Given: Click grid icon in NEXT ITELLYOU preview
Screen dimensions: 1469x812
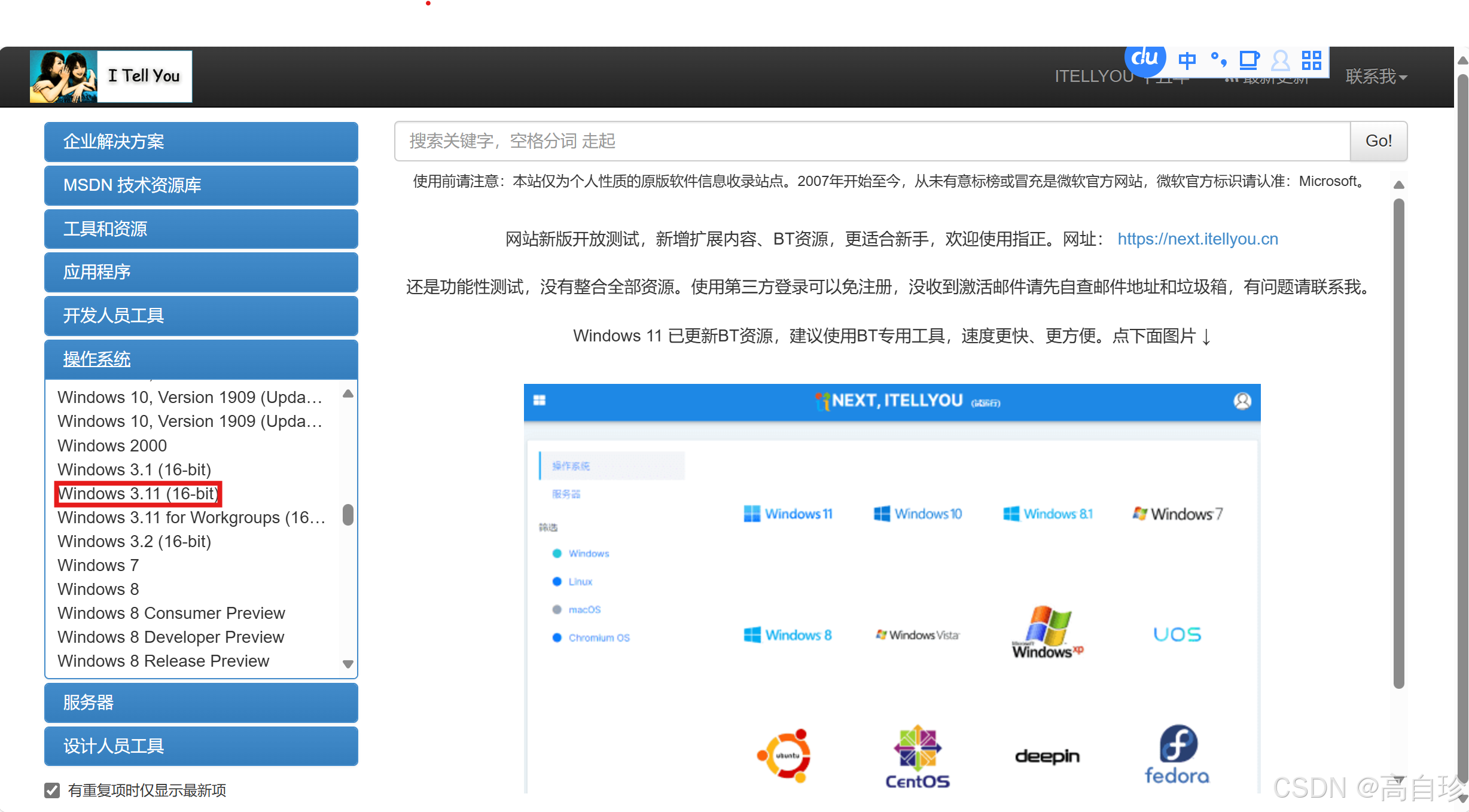Looking at the screenshot, I should pos(540,401).
